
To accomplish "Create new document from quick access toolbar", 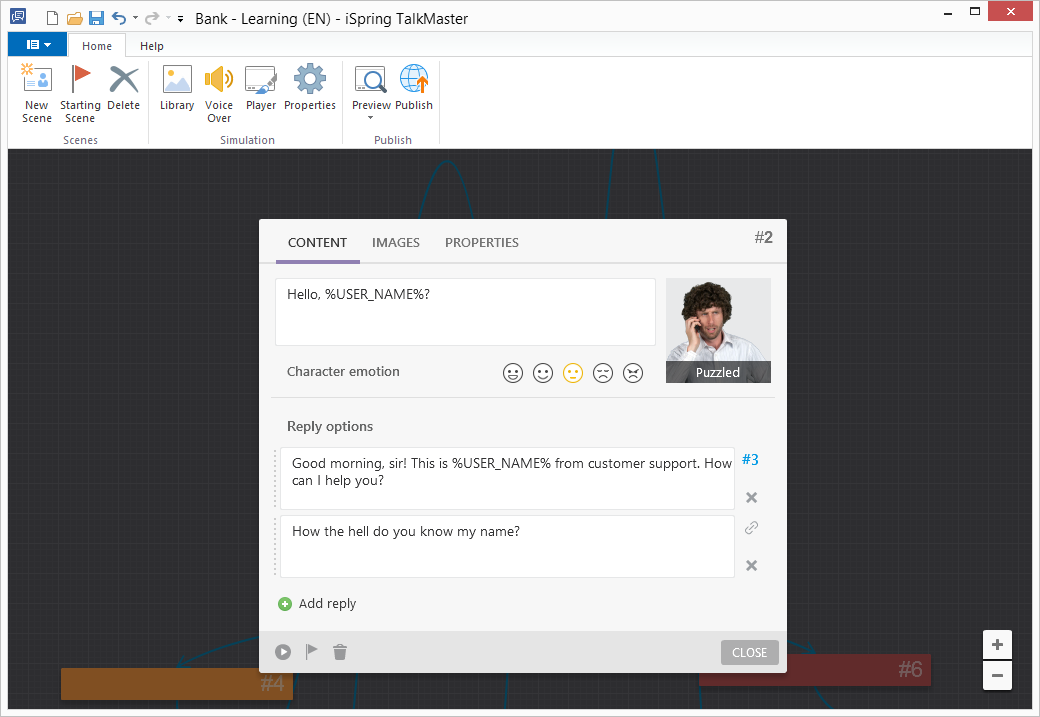I will [52, 19].
